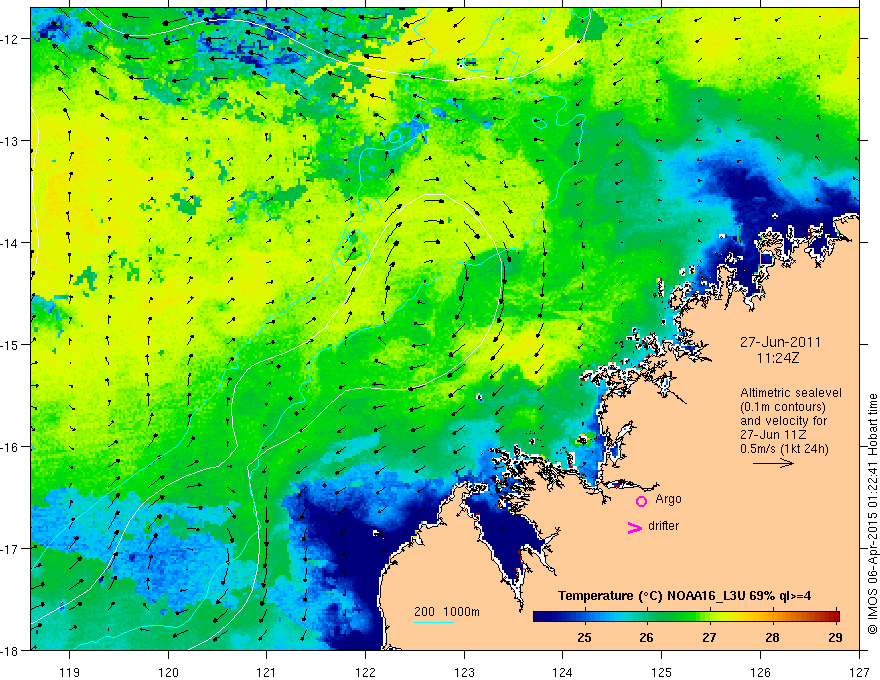Viewport: 880px width, 680px height.
Task: Click the 'Argo' legend label
Action: pyautogui.click(x=668, y=499)
